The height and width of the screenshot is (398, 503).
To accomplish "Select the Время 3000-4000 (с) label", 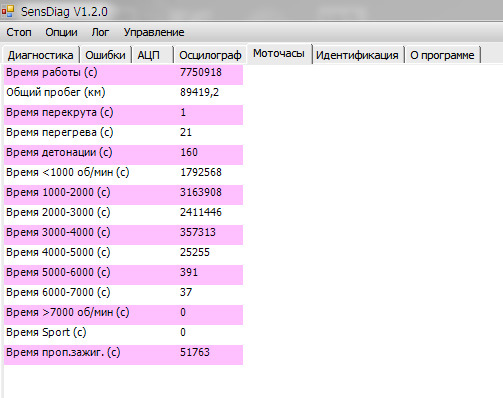I will 58,233.
